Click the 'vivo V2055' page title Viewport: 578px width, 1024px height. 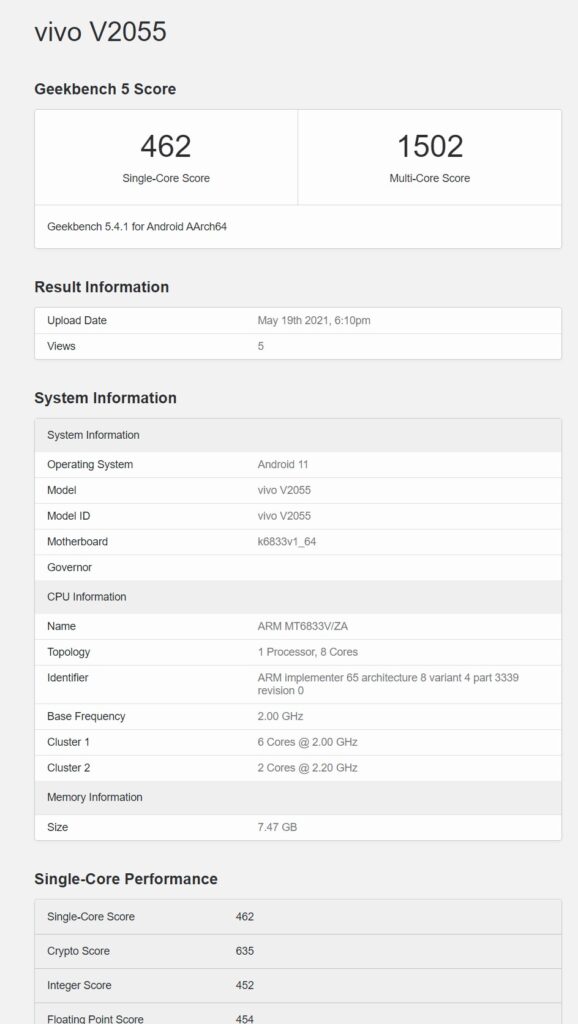pyautogui.click(x=100, y=31)
